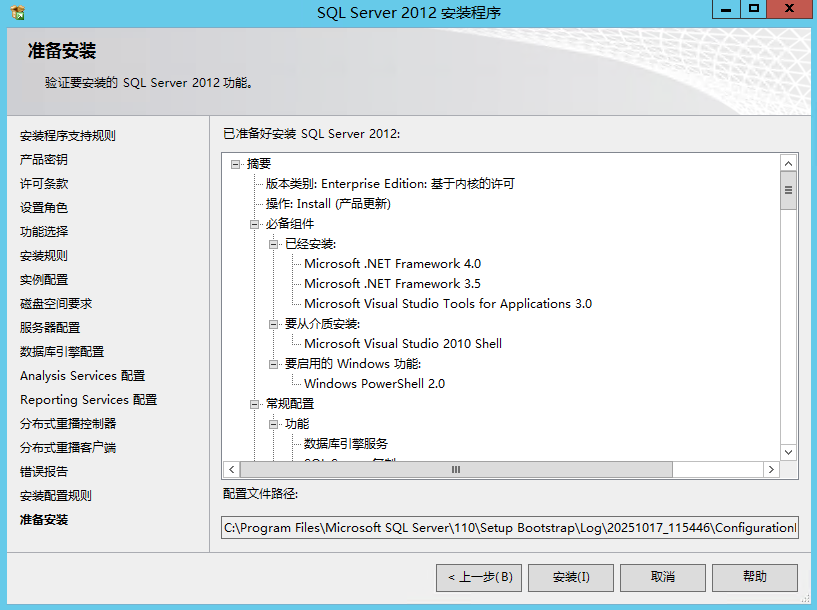
Task: Go back with the 上一步(B) button
Action: click(x=479, y=577)
